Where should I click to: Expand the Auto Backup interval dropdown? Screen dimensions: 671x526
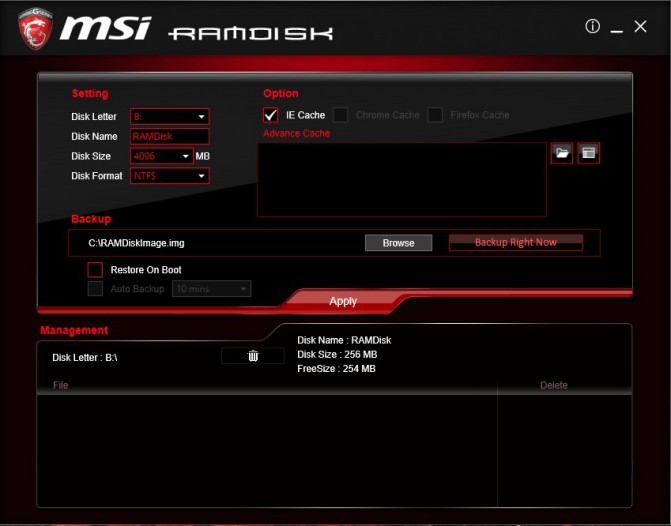pyautogui.click(x=211, y=289)
